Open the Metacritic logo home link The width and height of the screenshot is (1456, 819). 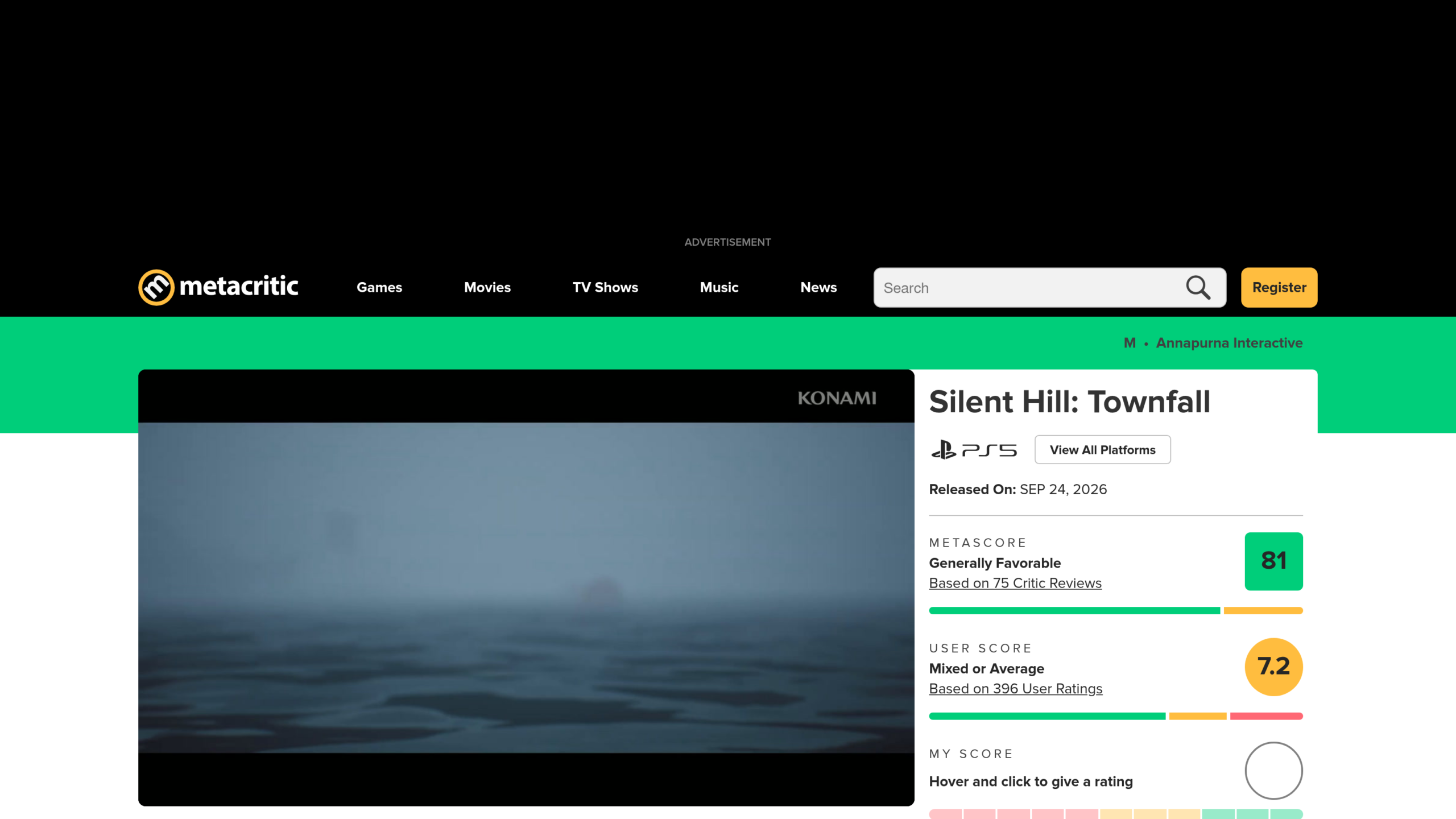(x=218, y=287)
